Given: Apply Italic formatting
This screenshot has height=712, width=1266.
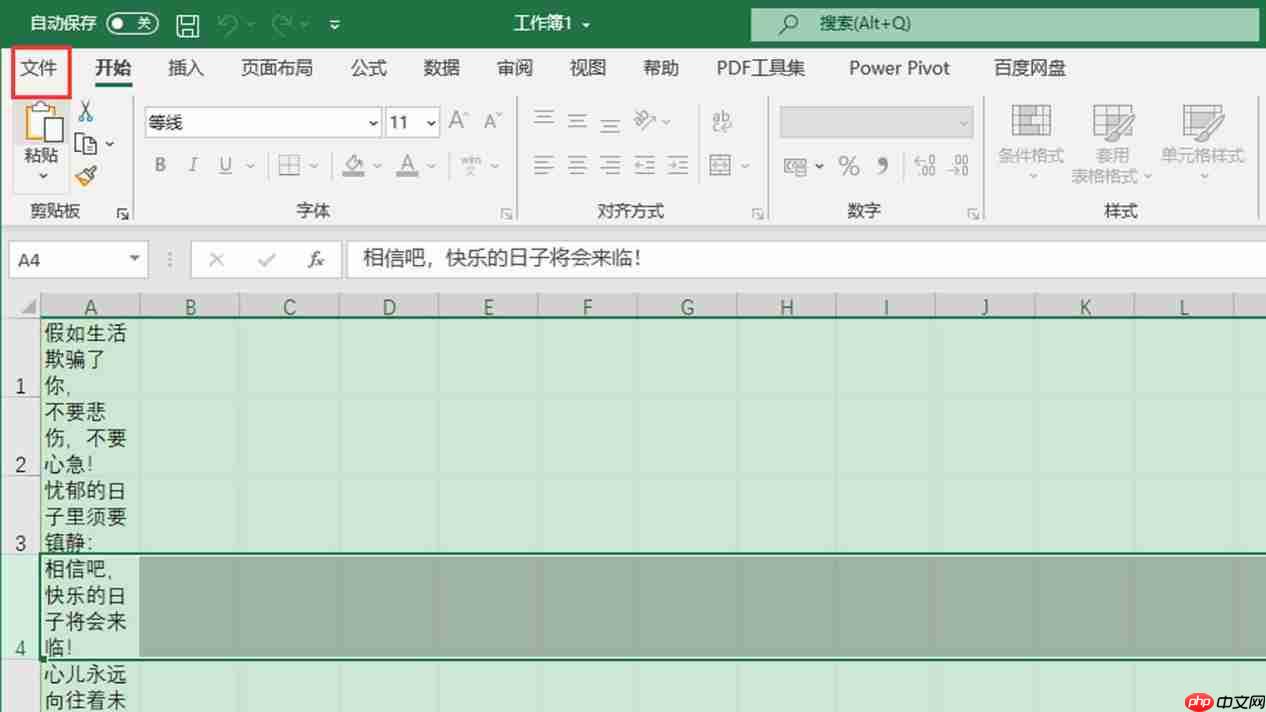Looking at the screenshot, I should point(193,165).
